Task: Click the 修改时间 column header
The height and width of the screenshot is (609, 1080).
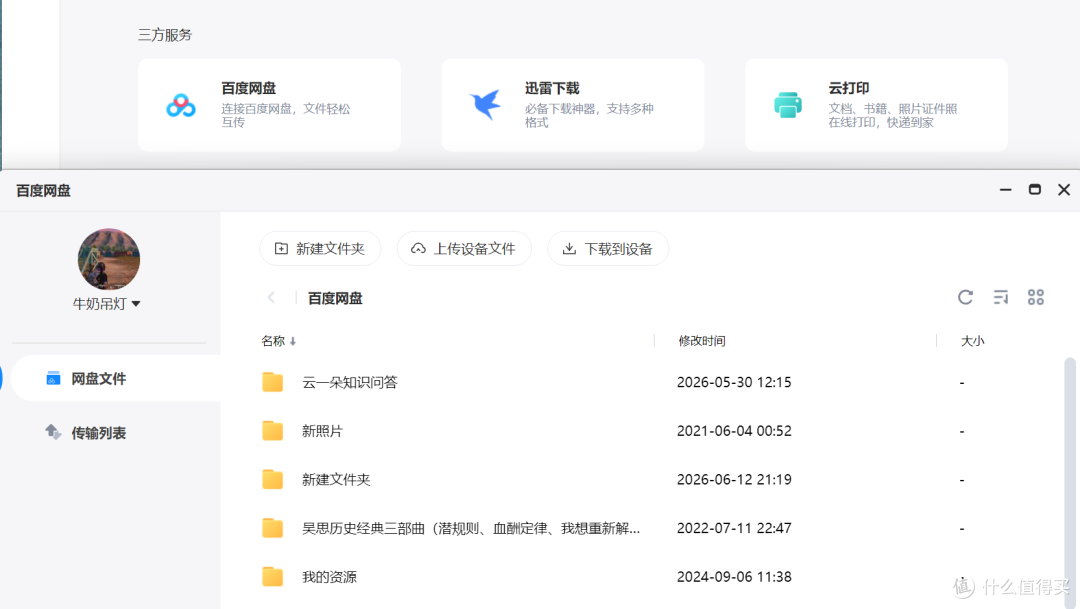Action: coord(702,341)
